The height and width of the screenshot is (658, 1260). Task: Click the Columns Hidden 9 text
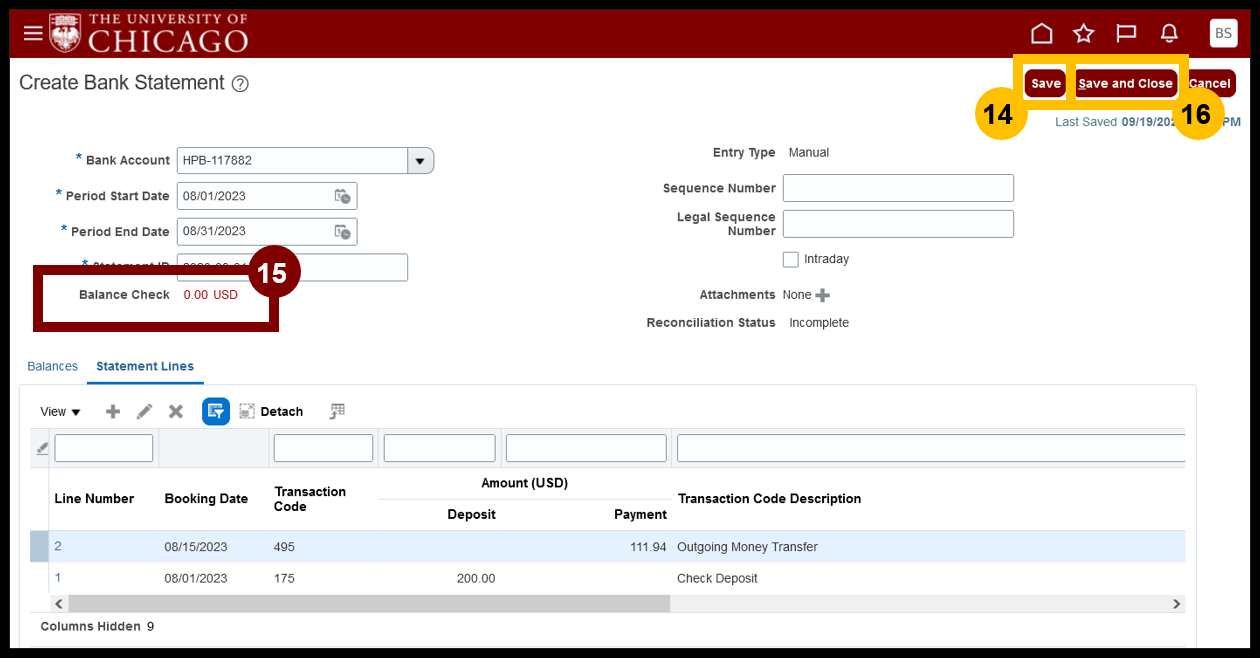coord(97,626)
